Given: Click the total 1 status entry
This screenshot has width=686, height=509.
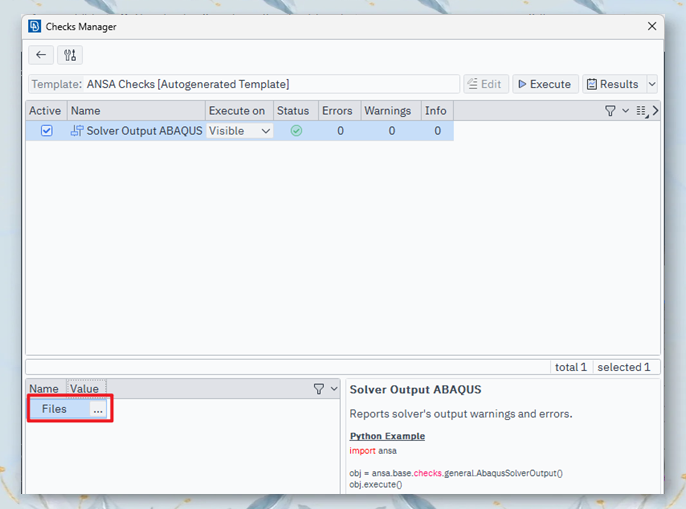Looking at the screenshot, I should (570, 367).
